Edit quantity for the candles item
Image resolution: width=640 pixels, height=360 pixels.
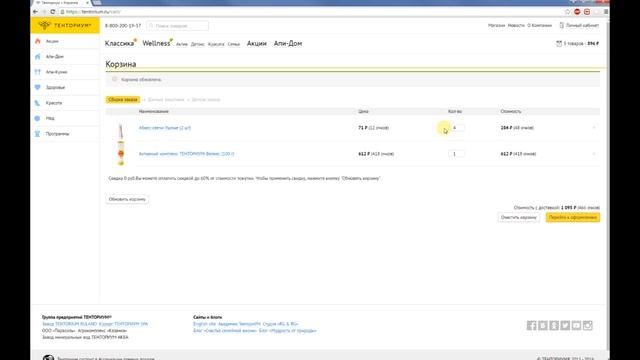[456, 128]
